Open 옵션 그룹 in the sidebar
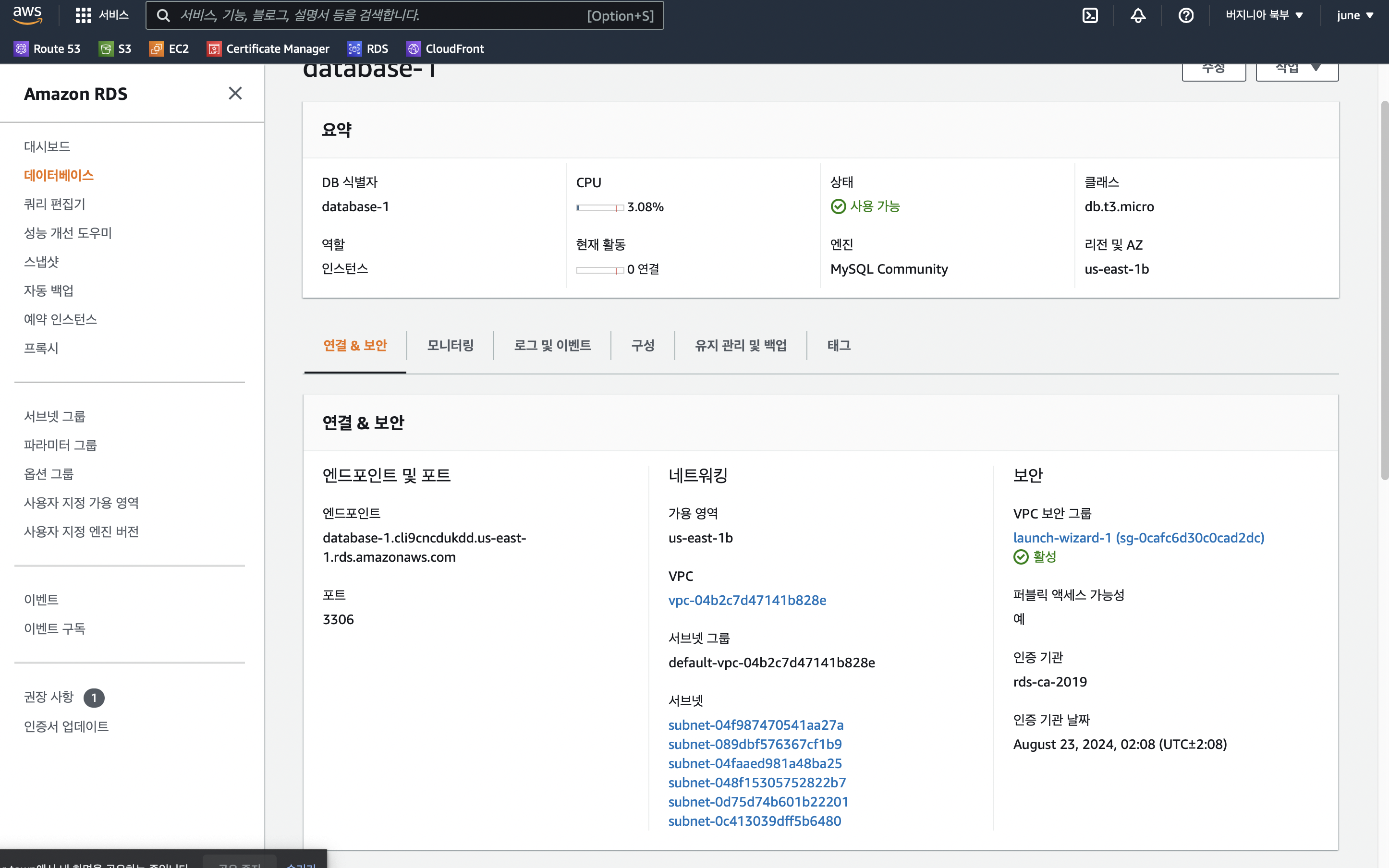 49,474
